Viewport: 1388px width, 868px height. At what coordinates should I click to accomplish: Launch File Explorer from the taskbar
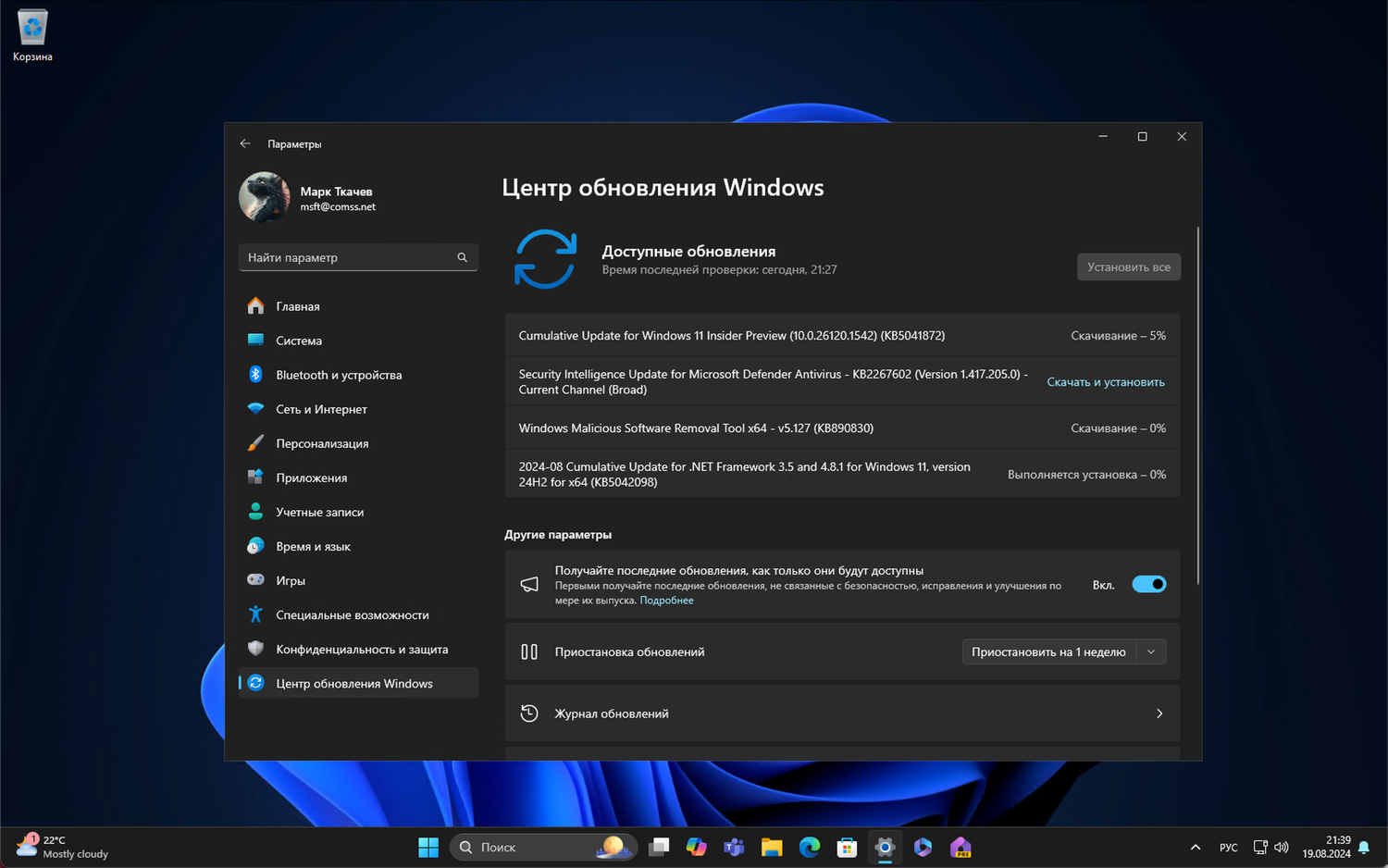coord(772,847)
